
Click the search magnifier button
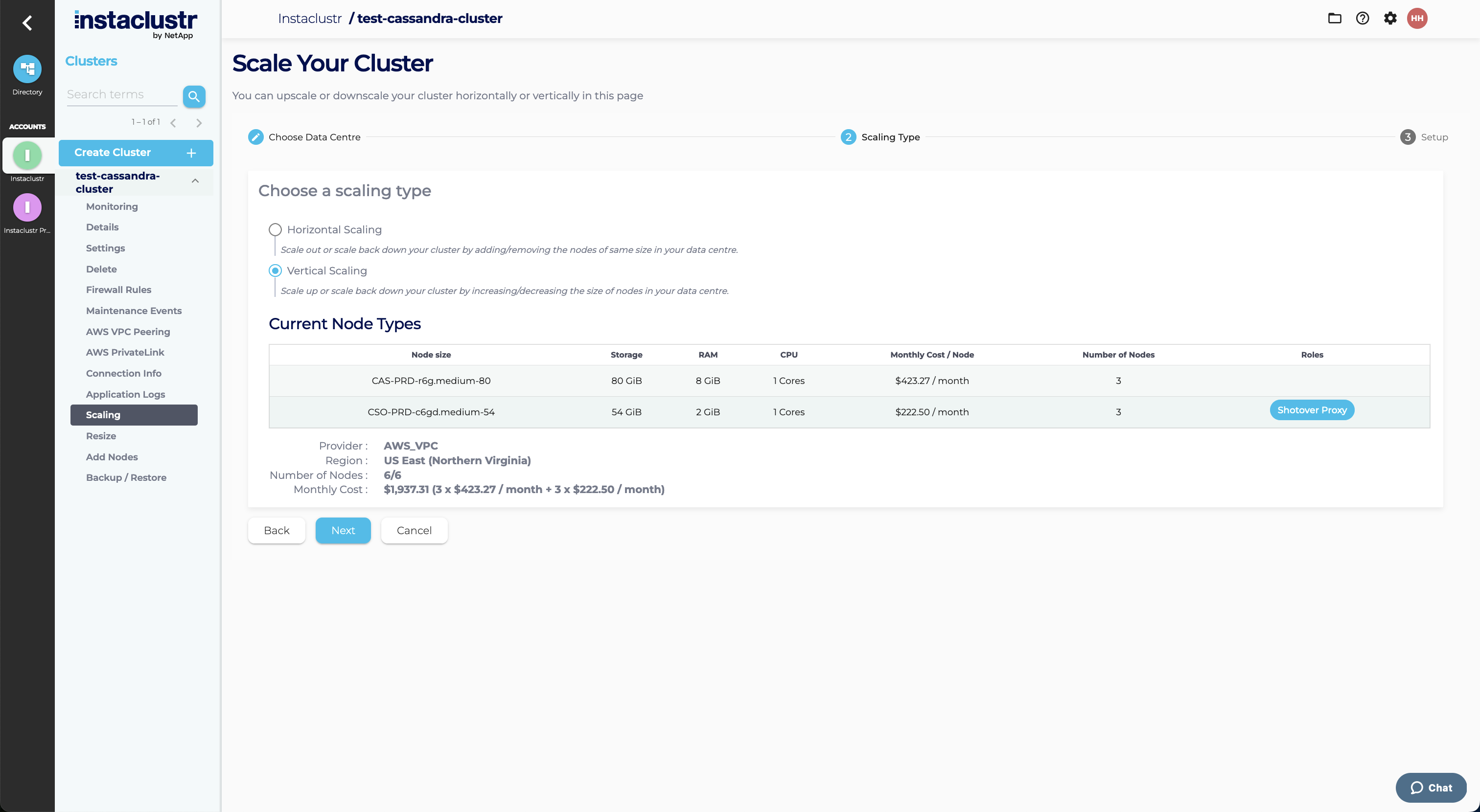[x=194, y=96]
